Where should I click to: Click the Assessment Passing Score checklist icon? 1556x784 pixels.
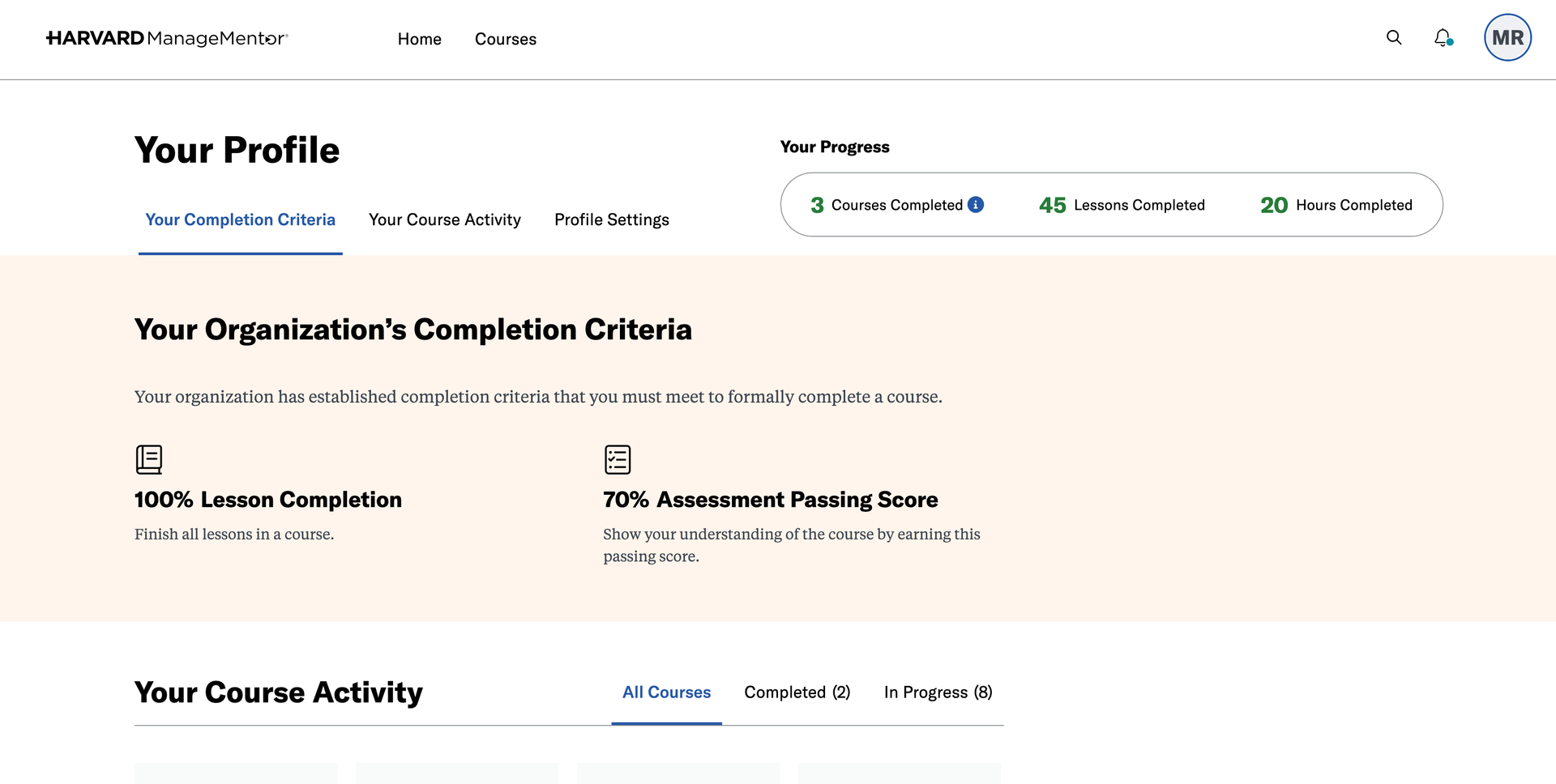tap(618, 459)
